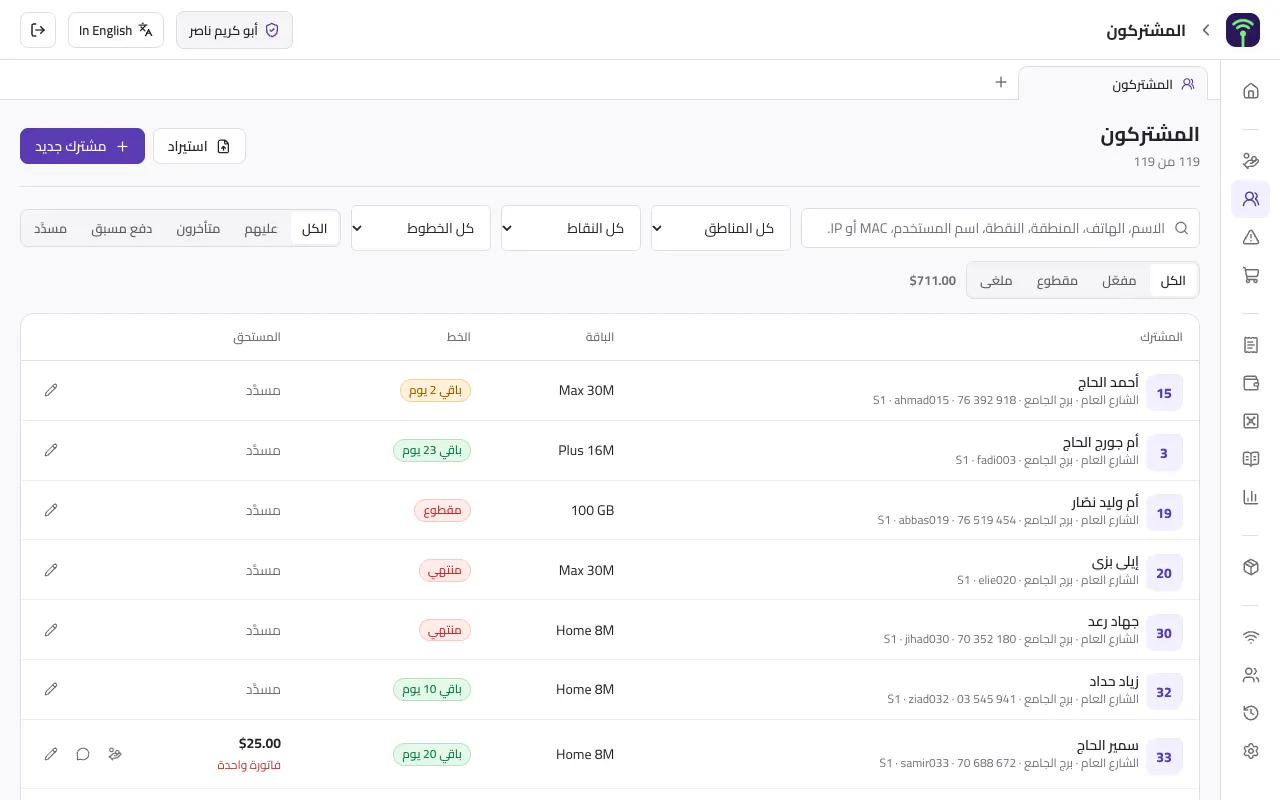The width and height of the screenshot is (1280, 800).
Task: Filter subscribers by ملغى status
Action: coord(996,281)
